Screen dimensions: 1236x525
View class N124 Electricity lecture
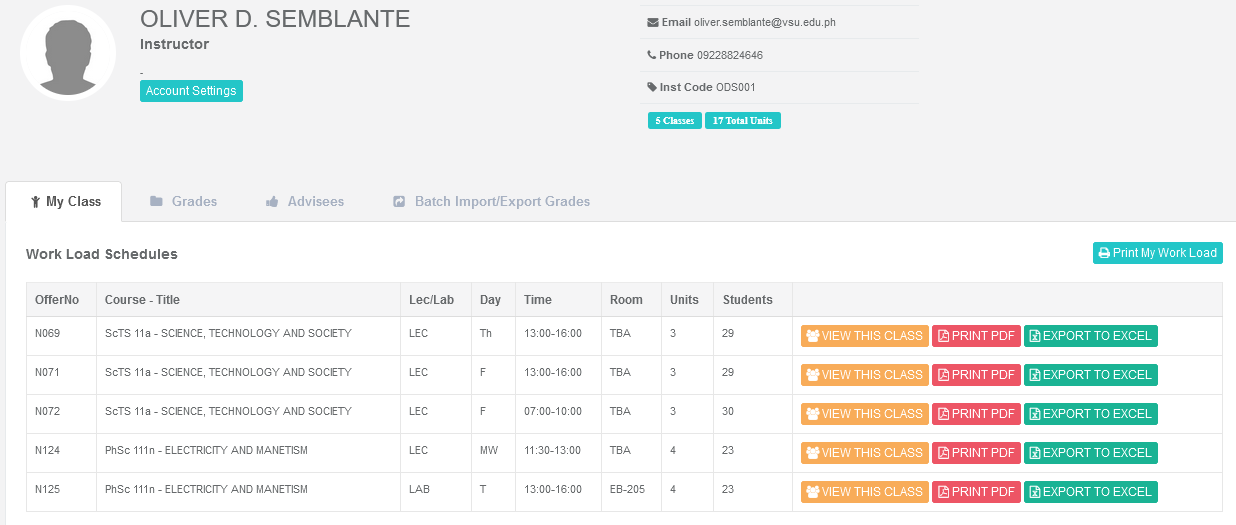click(x=864, y=453)
